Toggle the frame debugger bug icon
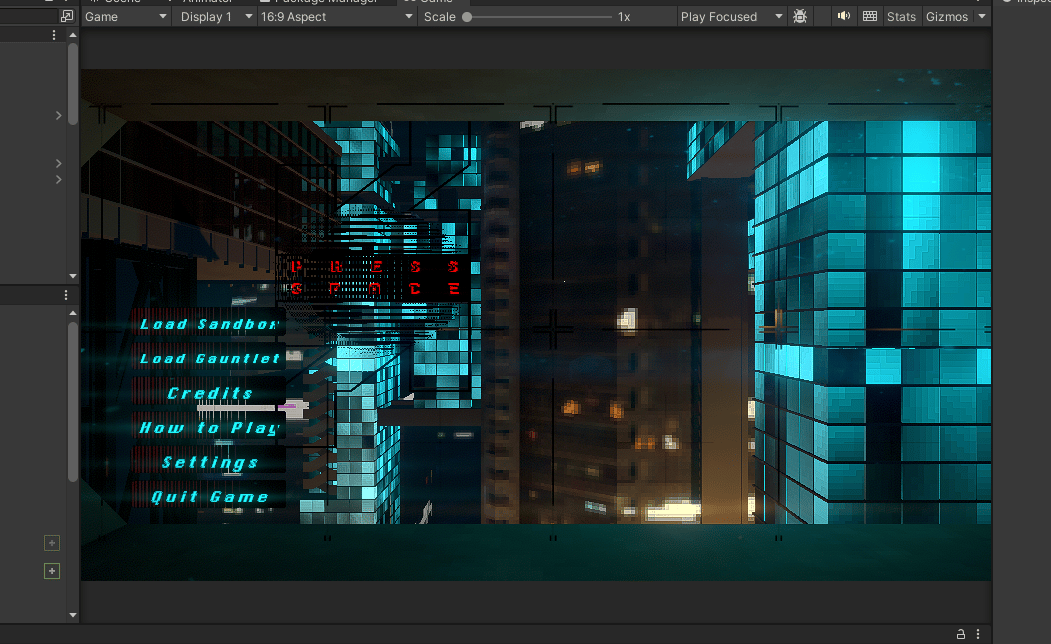The image size is (1051, 644). [800, 17]
